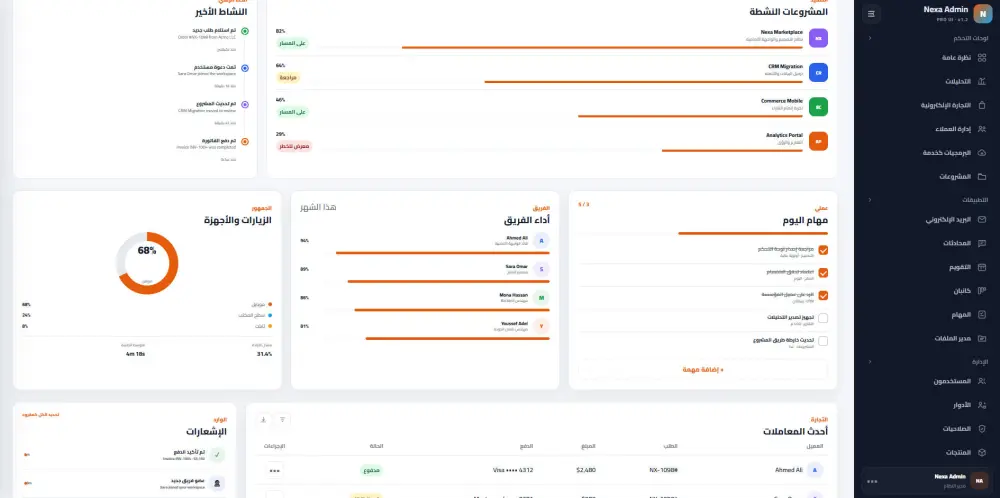Viewport: 1000px width, 498px height.
Task: Uncheck the الرد على عميل المؤسسة task
Action: tap(823, 295)
